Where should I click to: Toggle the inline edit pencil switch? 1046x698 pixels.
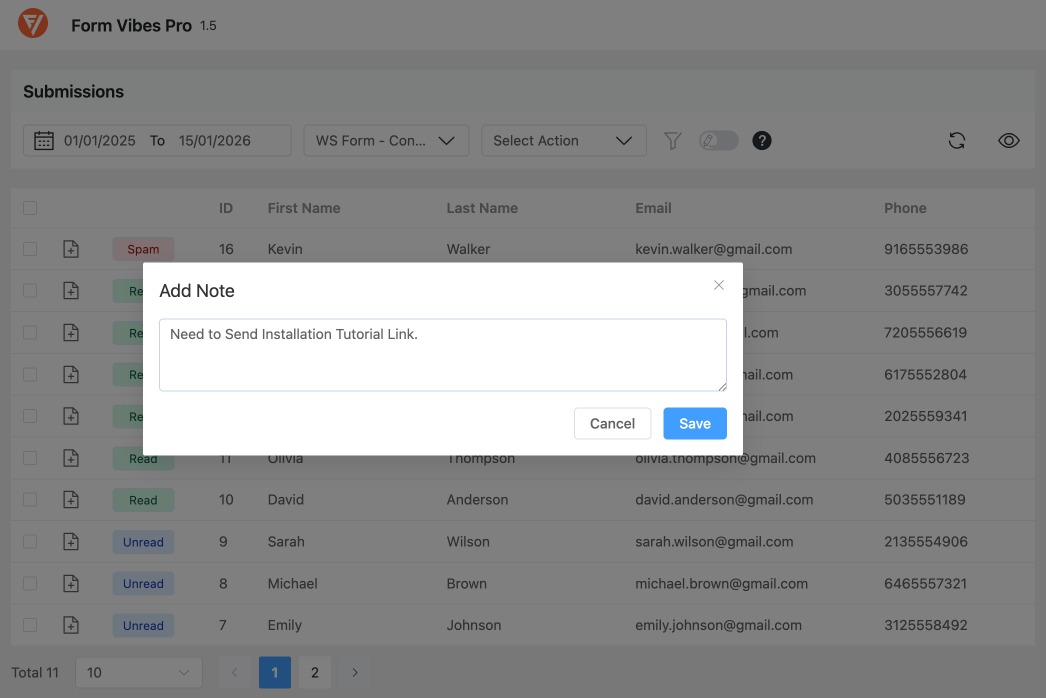click(719, 140)
